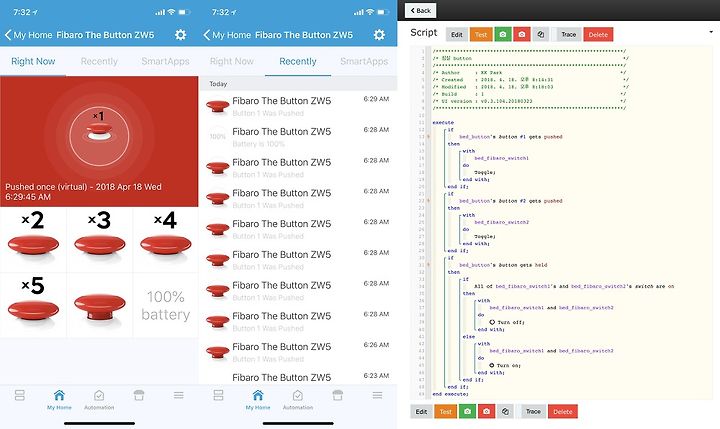The width and height of the screenshot is (720, 429).
Task: Open Automation nav icon in Right Now screen
Action: [x=99, y=399]
